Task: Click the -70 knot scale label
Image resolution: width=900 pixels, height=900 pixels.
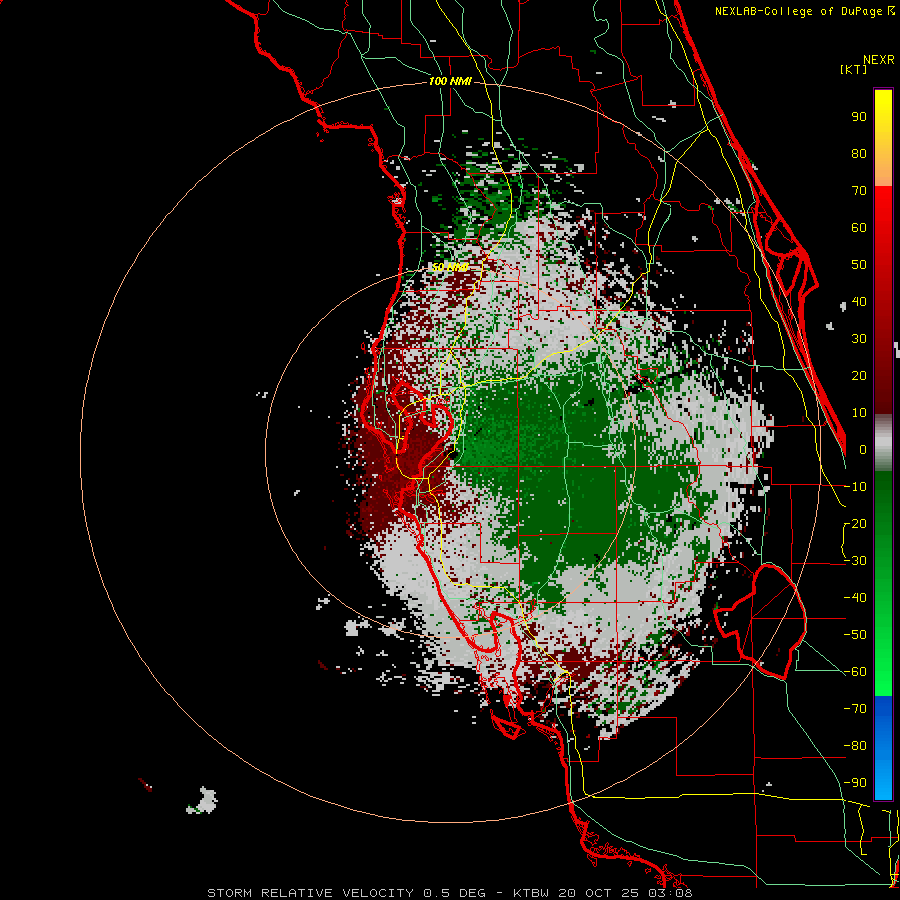Action: coord(855,708)
